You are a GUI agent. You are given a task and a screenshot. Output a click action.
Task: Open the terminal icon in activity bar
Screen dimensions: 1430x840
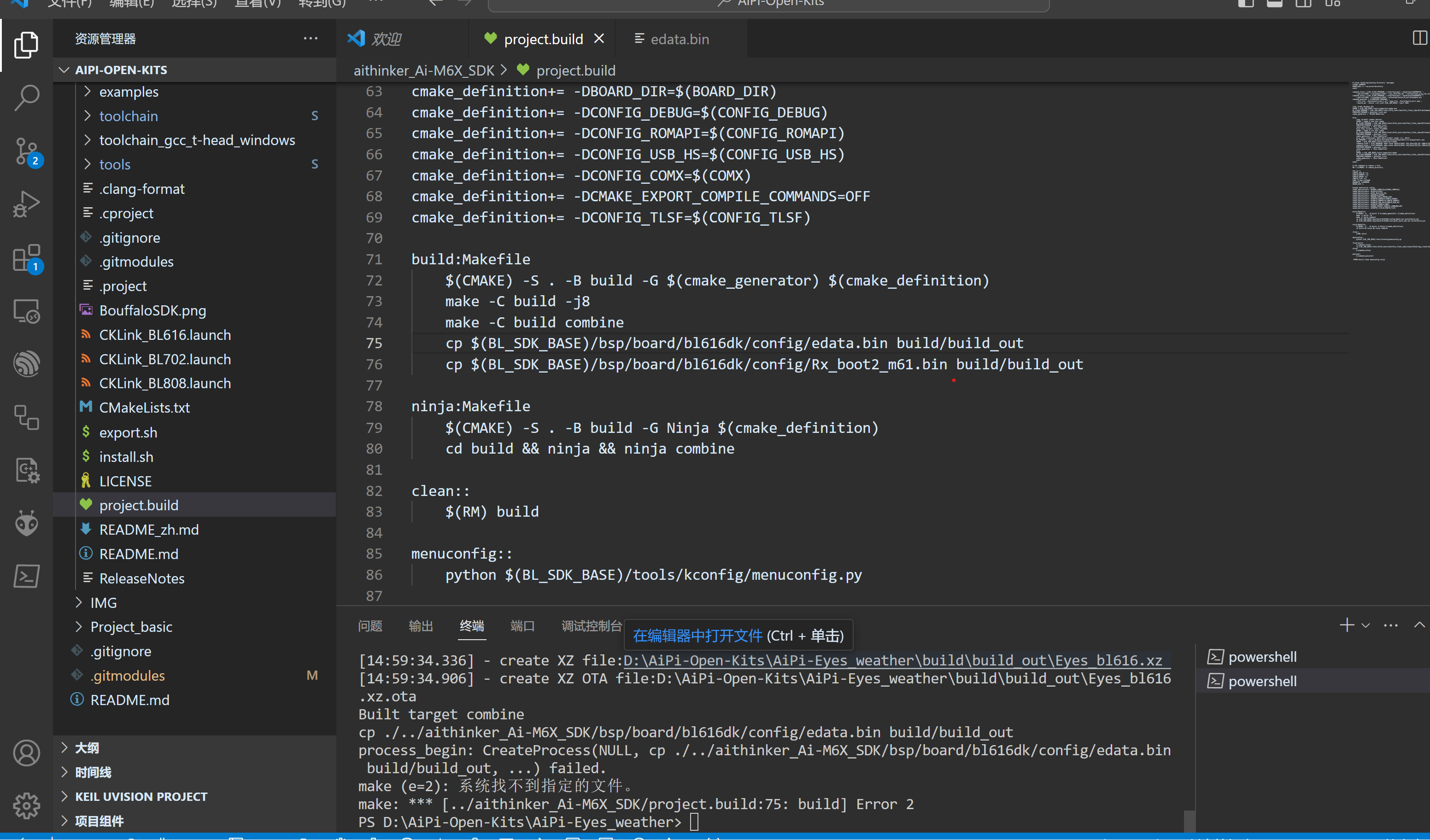coord(26,576)
